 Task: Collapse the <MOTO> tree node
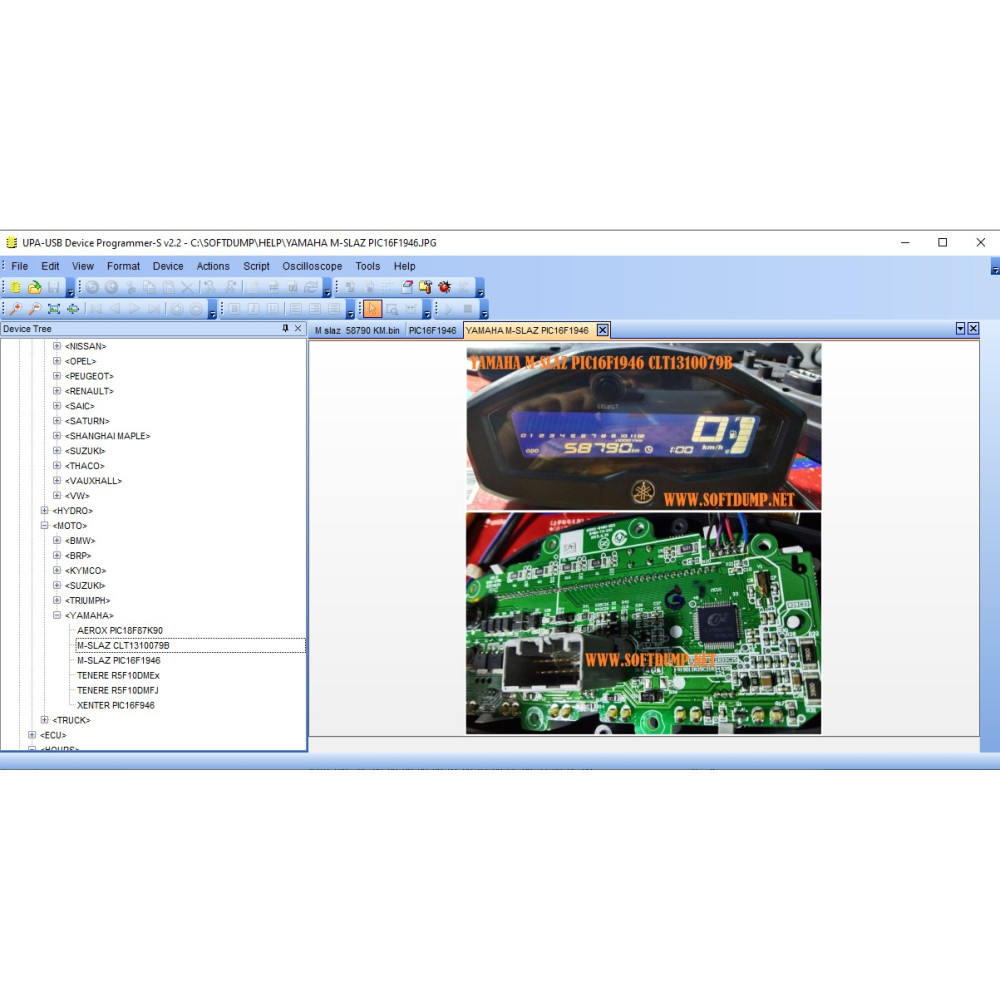tap(45, 526)
